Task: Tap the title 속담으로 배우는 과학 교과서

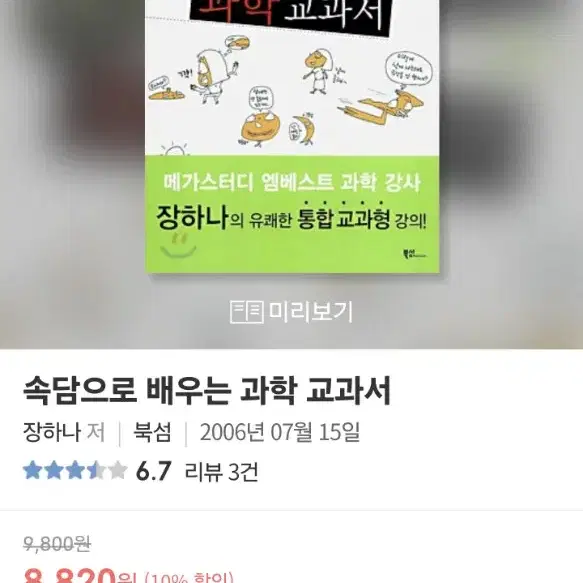Action: point(207,390)
